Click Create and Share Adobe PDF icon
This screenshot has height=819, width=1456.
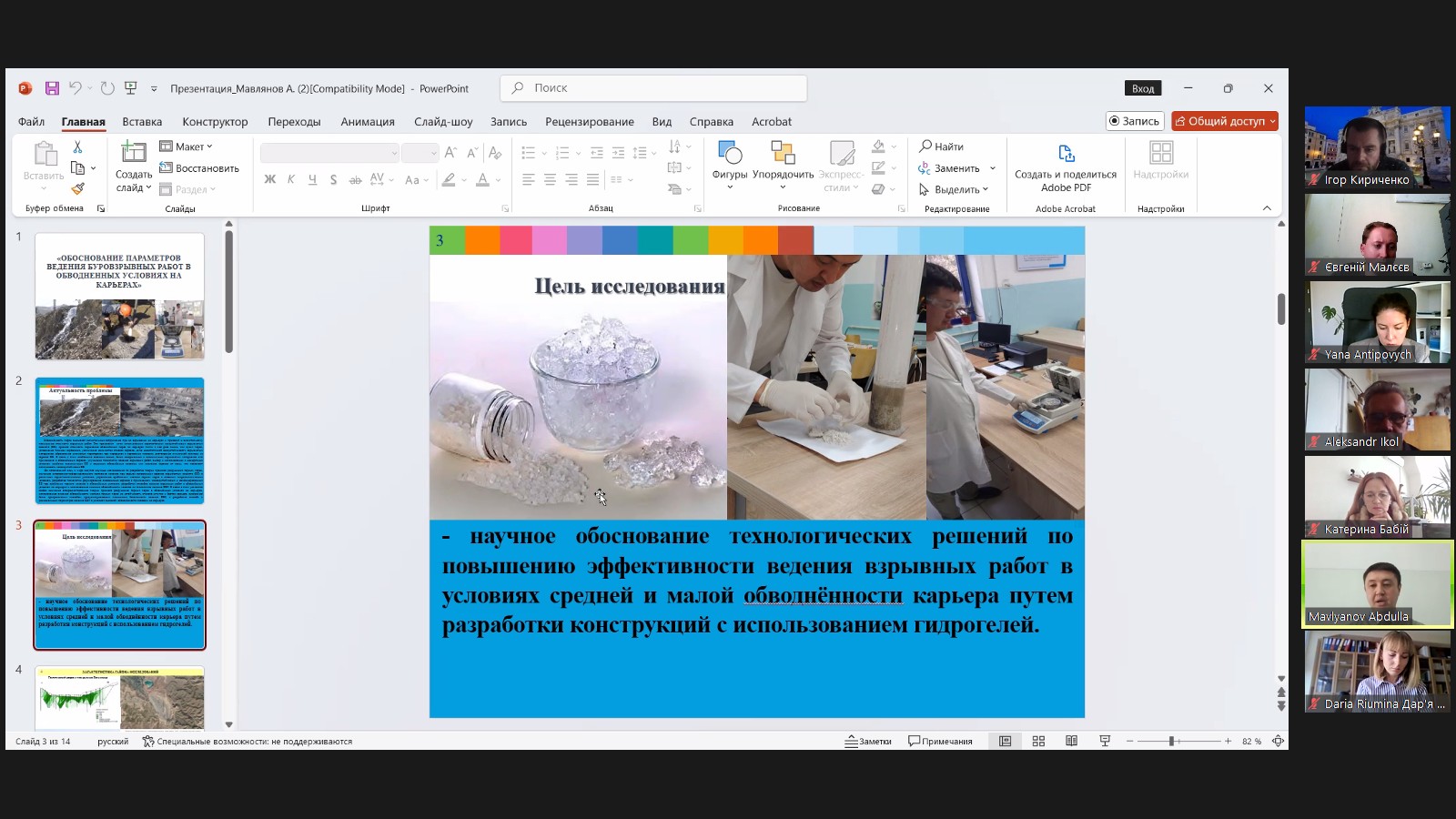click(1066, 154)
